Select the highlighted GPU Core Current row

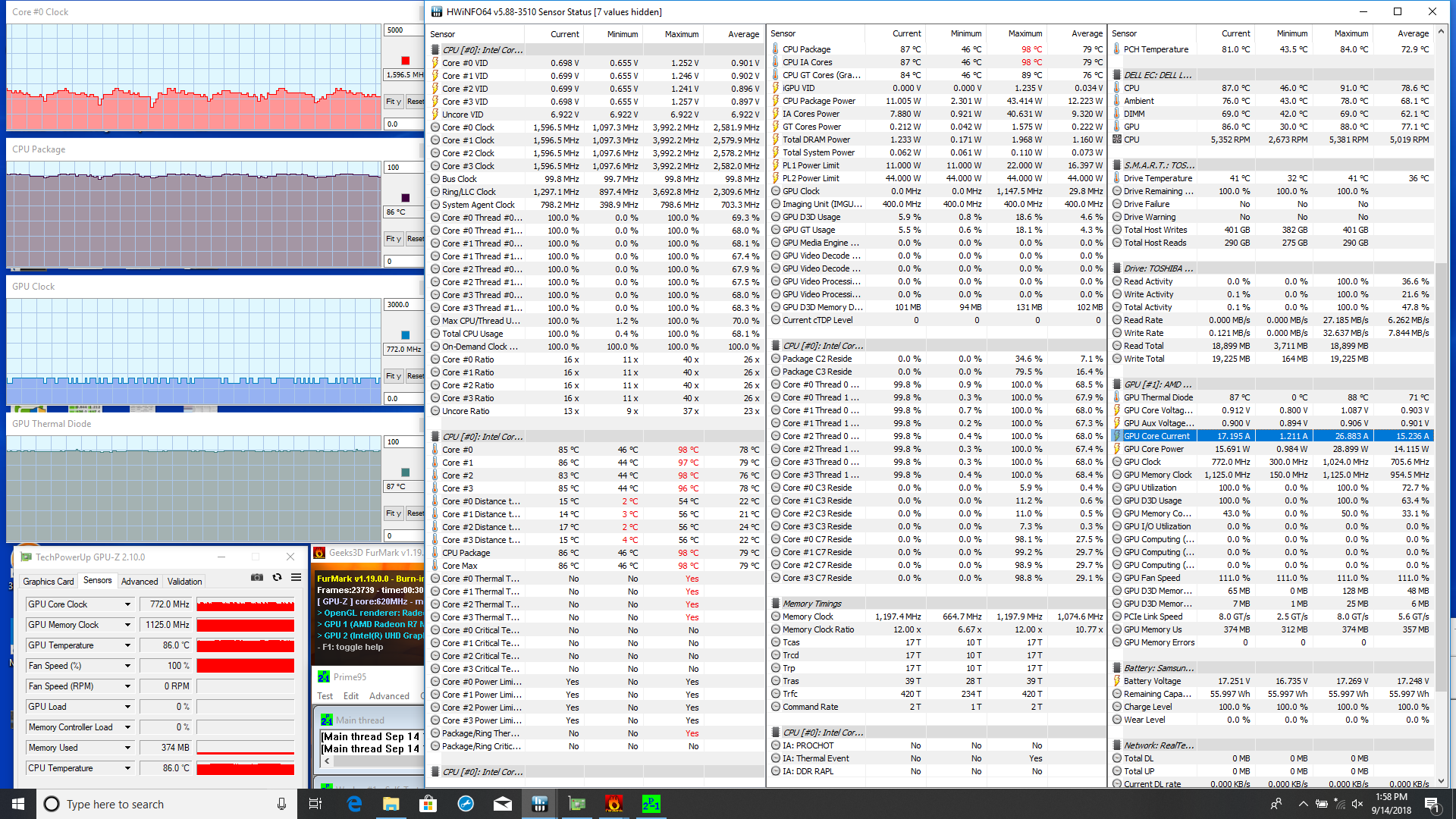[x=1271, y=436]
